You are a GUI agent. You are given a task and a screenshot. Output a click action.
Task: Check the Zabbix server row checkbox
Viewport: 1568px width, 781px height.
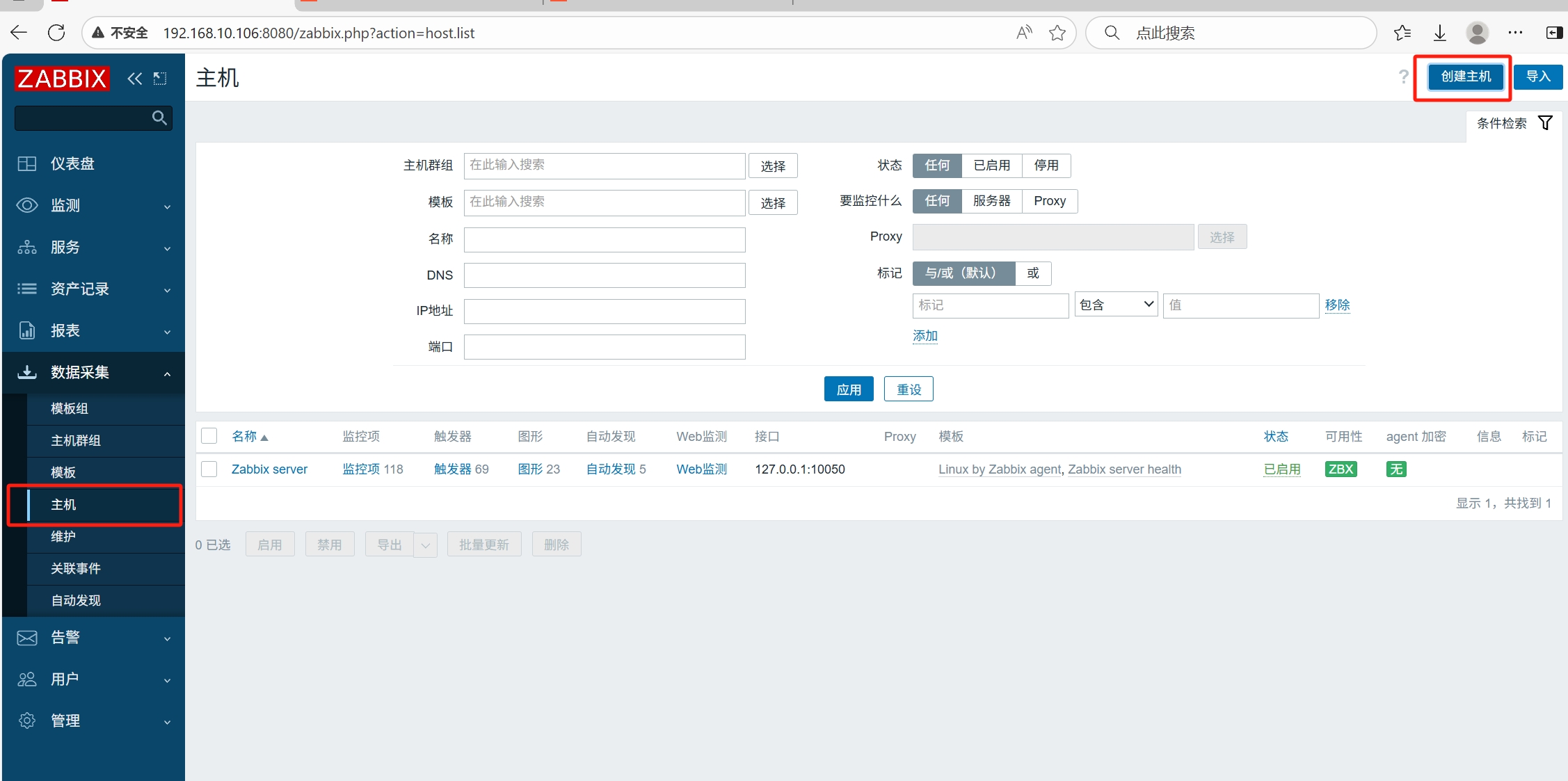pyautogui.click(x=209, y=469)
